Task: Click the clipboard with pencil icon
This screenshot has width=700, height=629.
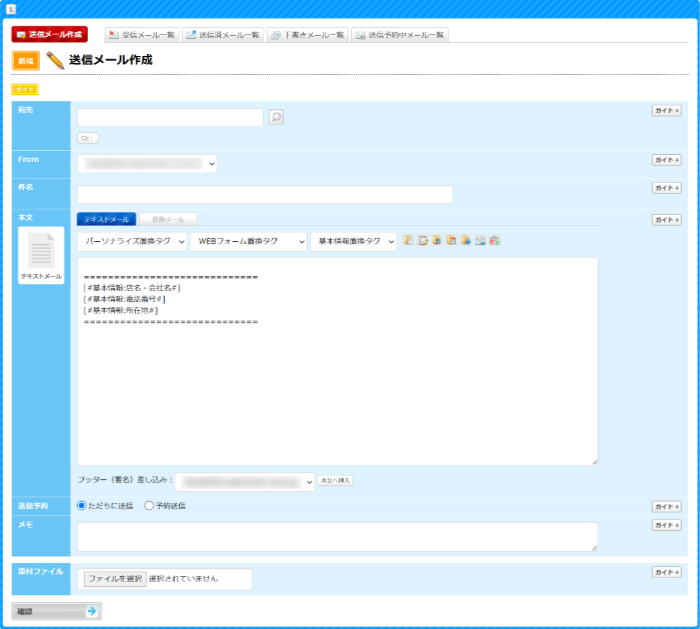Action: click(423, 240)
